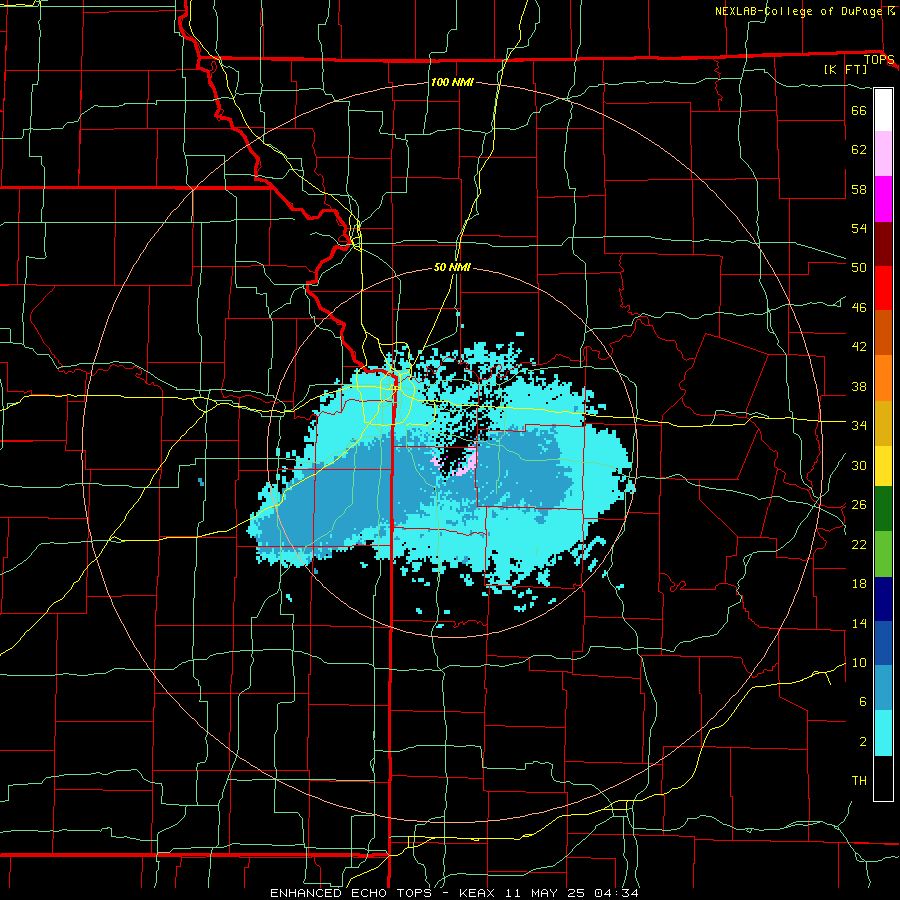Click the legend value 18
Image resolution: width=900 pixels, height=900 pixels.
[859, 584]
